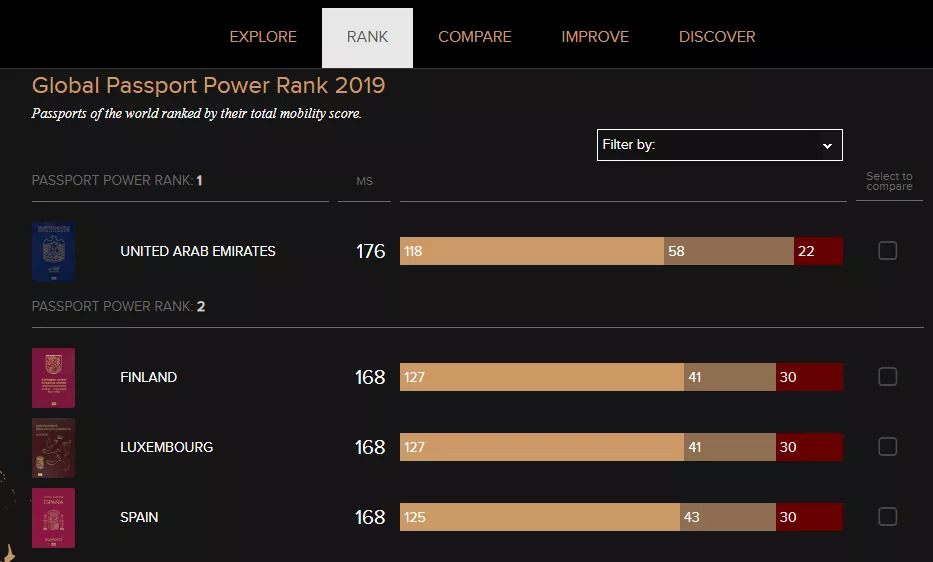Select the Rank tab
Image resolution: width=933 pixels, height=562 pixels.
coord(367,37)
